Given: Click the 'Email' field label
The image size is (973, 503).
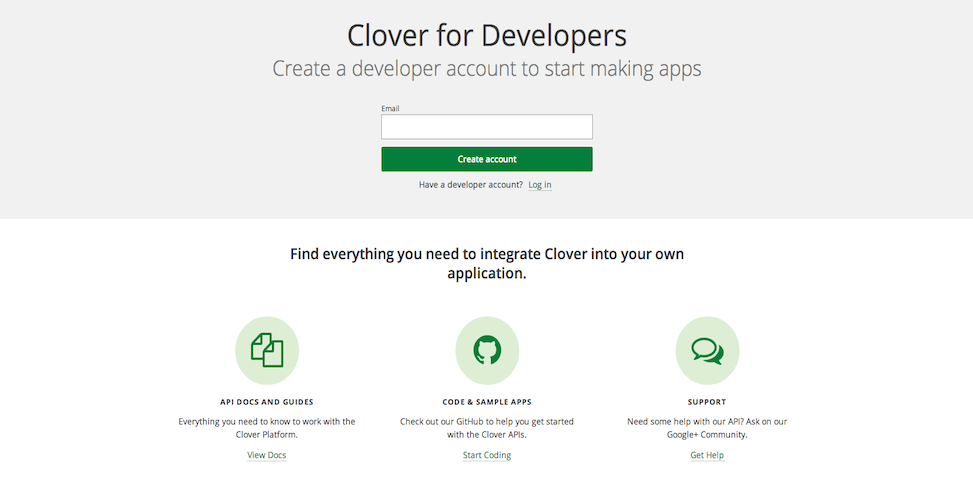Looking at the screenshot, I should coord(390,109).
